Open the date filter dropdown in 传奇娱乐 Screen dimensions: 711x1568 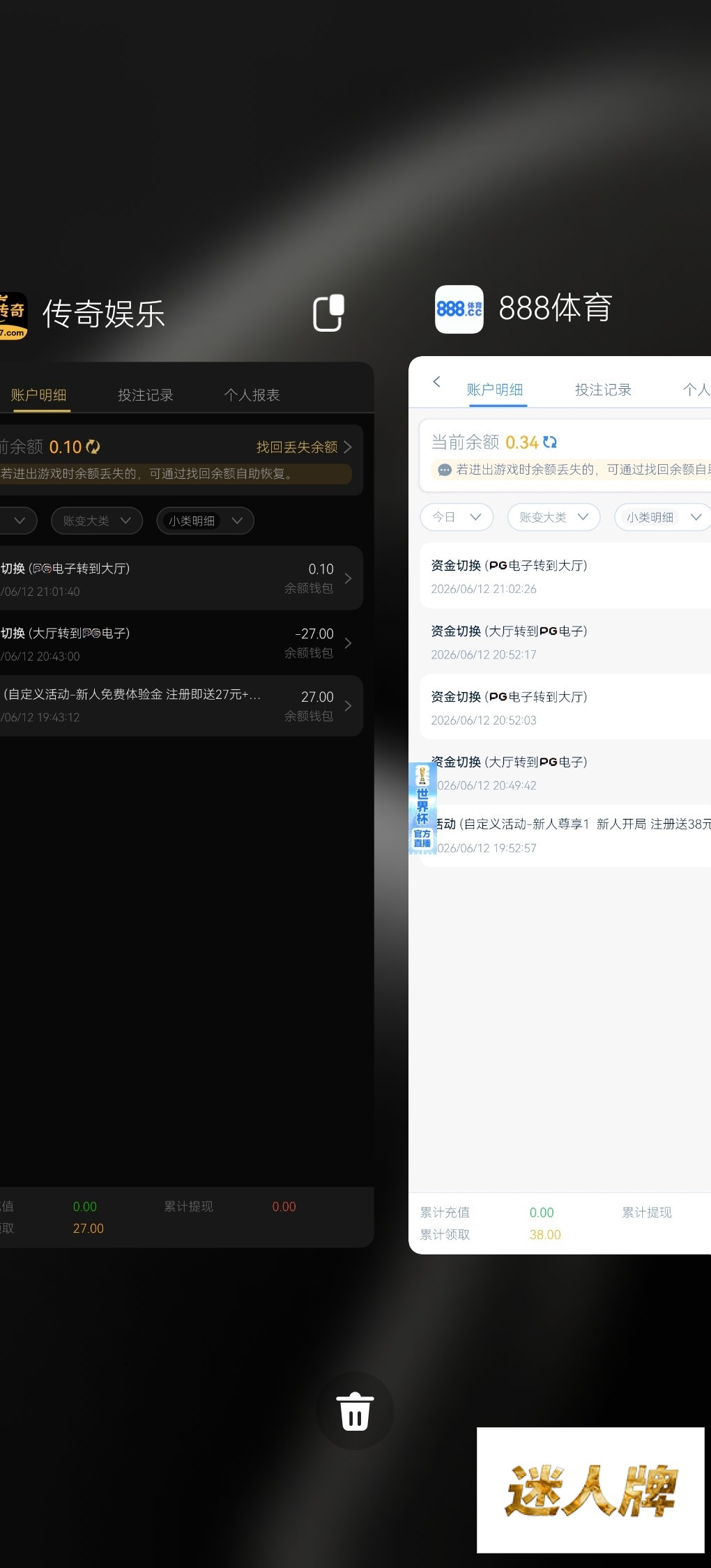point(17,521)
